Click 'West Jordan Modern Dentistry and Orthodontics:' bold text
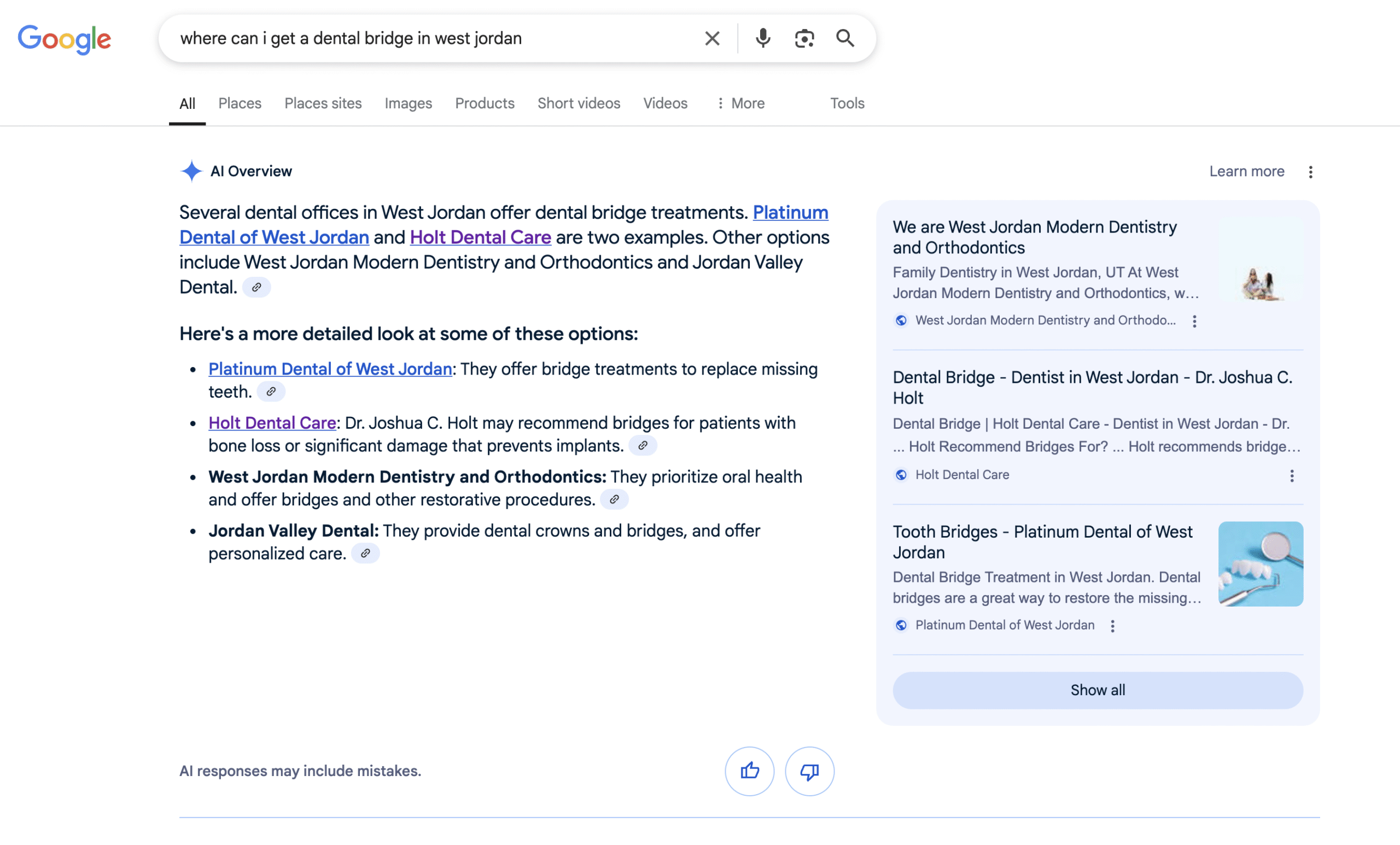Screen dimensions: 1400x845 407,477
